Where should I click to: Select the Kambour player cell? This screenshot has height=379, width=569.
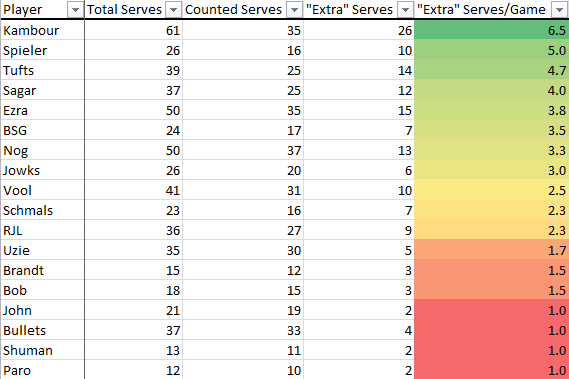[42, 30]
